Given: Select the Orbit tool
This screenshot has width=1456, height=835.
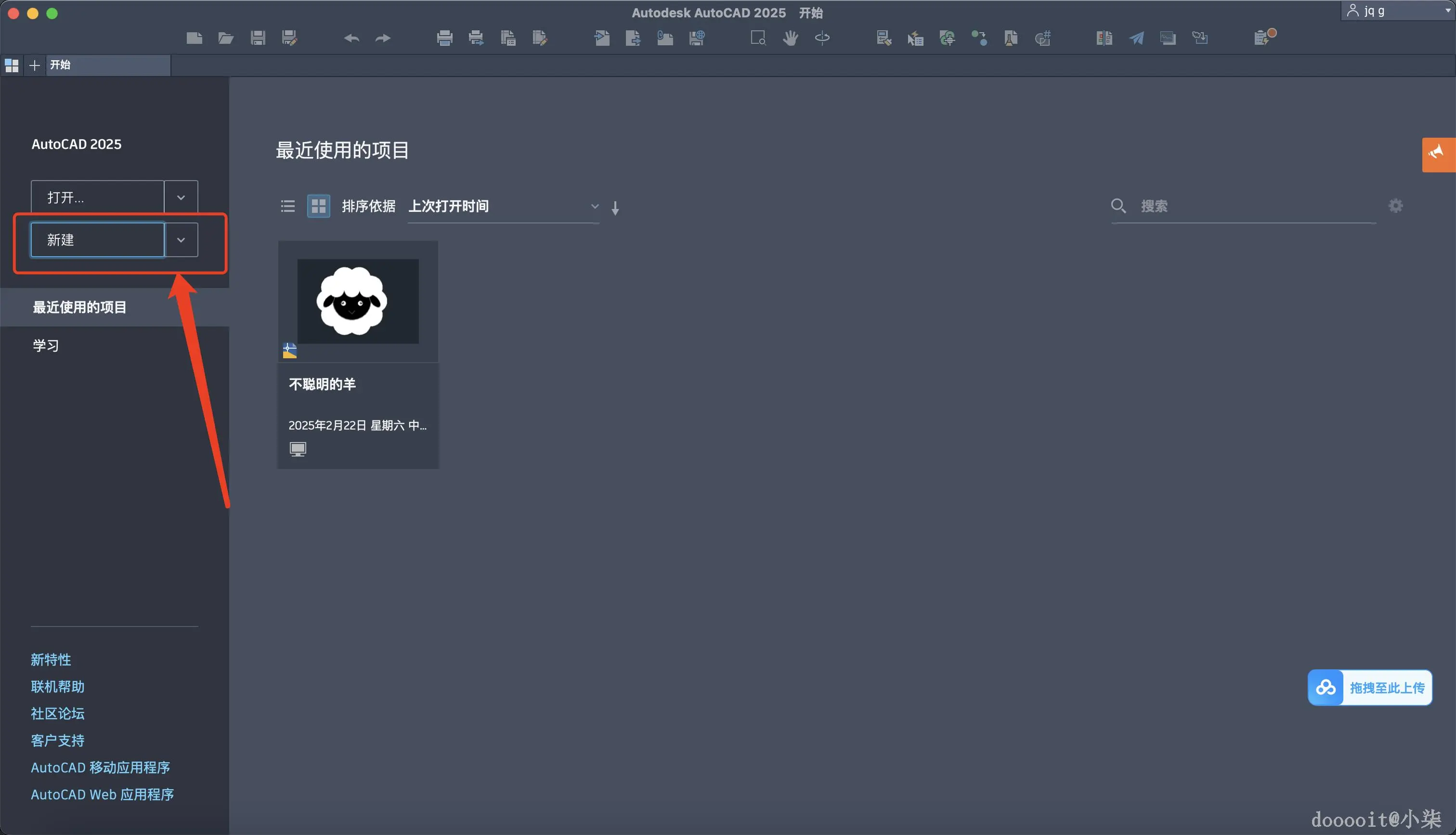Looking at the screenshot, I should (x=822, y=38).
